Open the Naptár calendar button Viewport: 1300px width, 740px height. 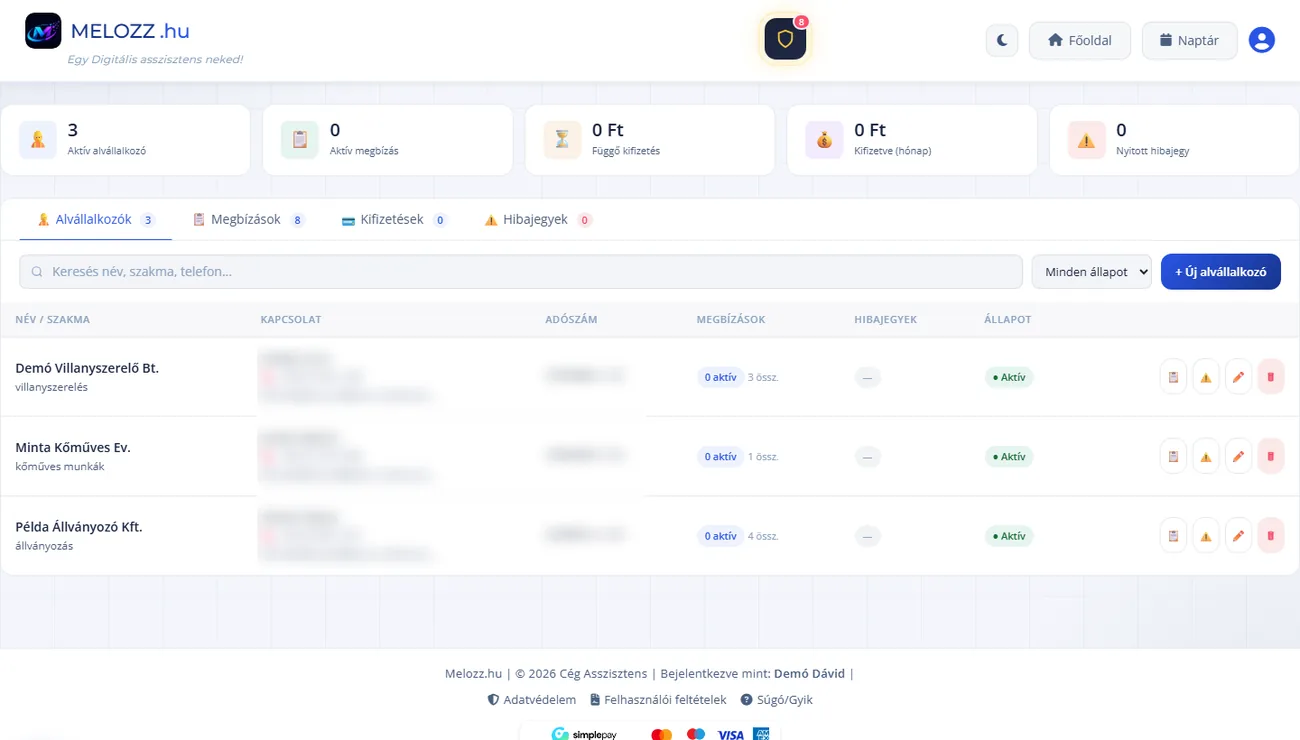point(1190,41)
